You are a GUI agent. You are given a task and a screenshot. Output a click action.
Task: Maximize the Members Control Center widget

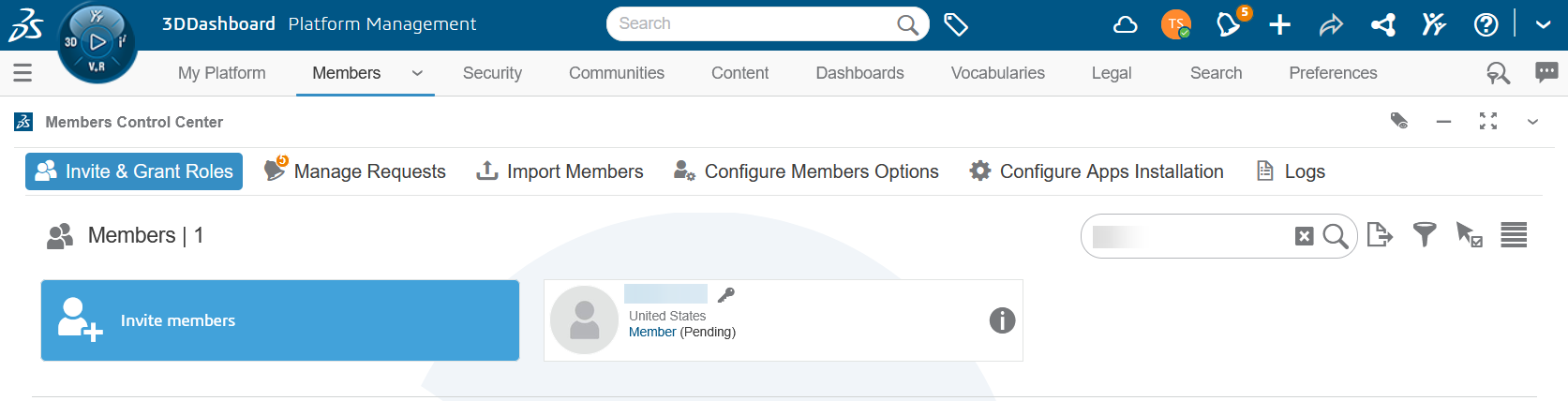click(x=1488, y=121)
